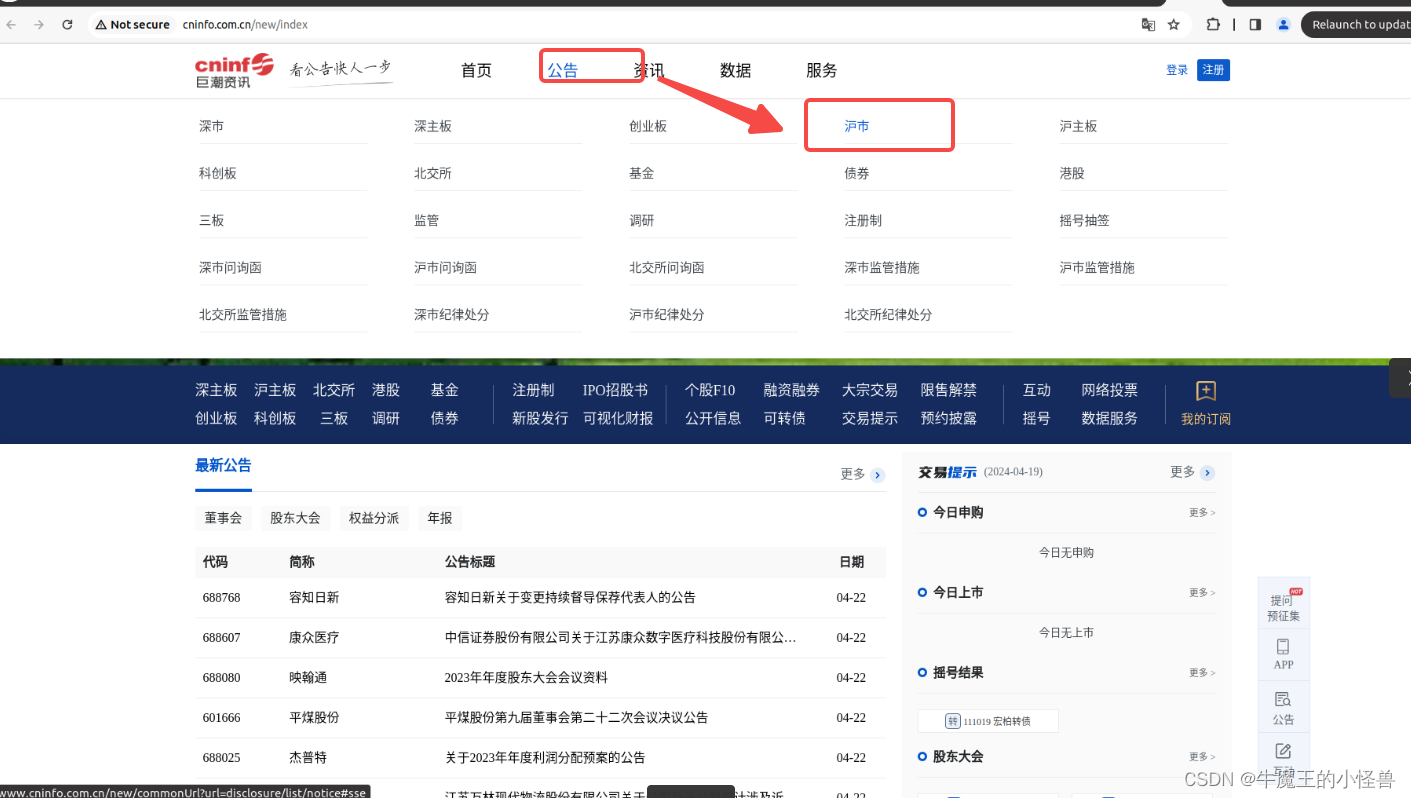Click 融资融券 in the blue nav bar

tap(791, 390)
